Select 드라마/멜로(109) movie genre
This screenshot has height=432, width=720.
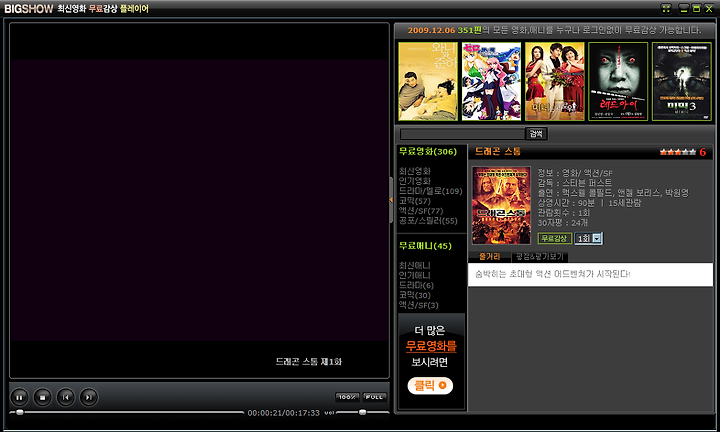pyautogui.click(x=430, y=191)
